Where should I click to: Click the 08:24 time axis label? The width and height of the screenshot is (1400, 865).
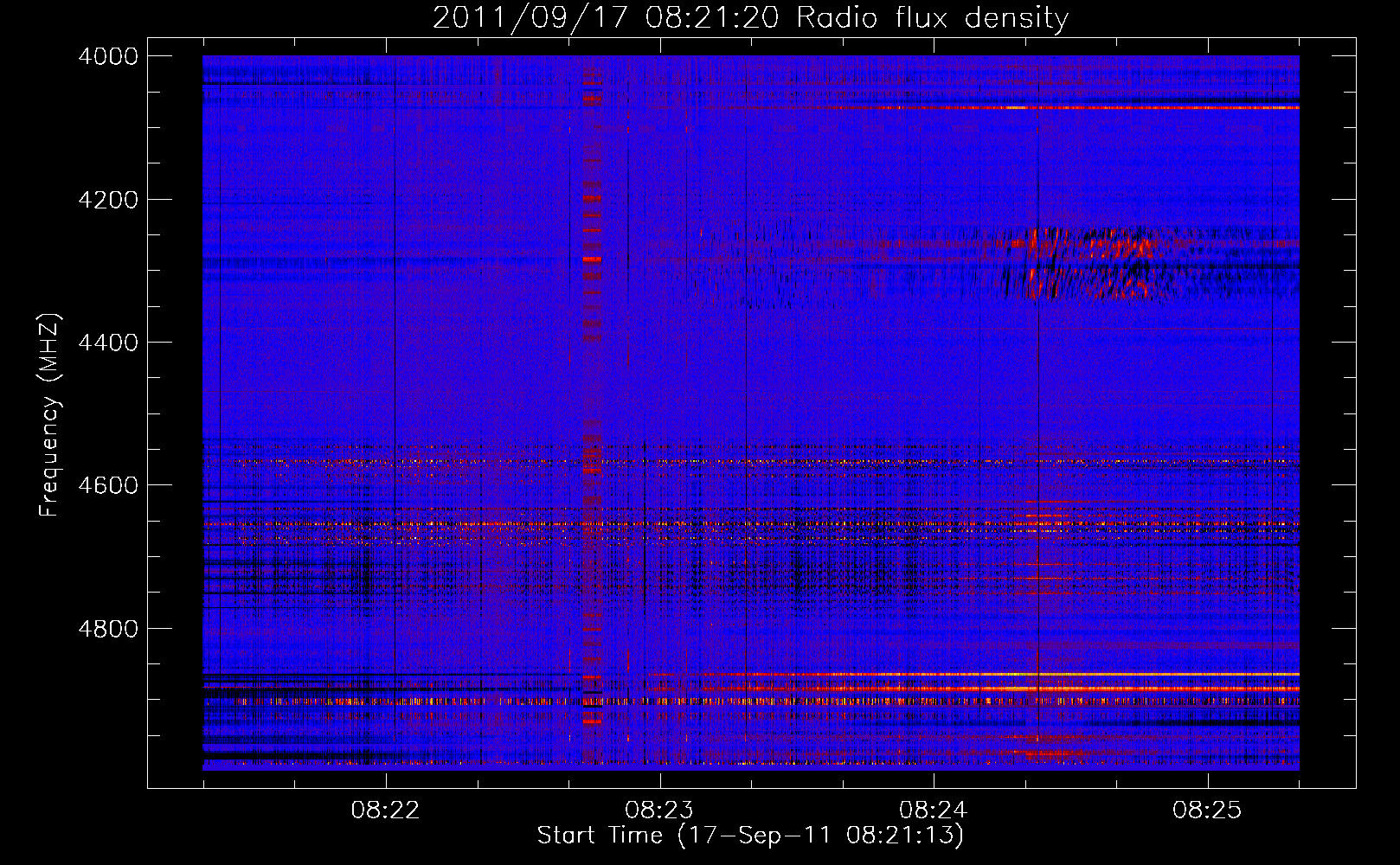click(933, 810)
